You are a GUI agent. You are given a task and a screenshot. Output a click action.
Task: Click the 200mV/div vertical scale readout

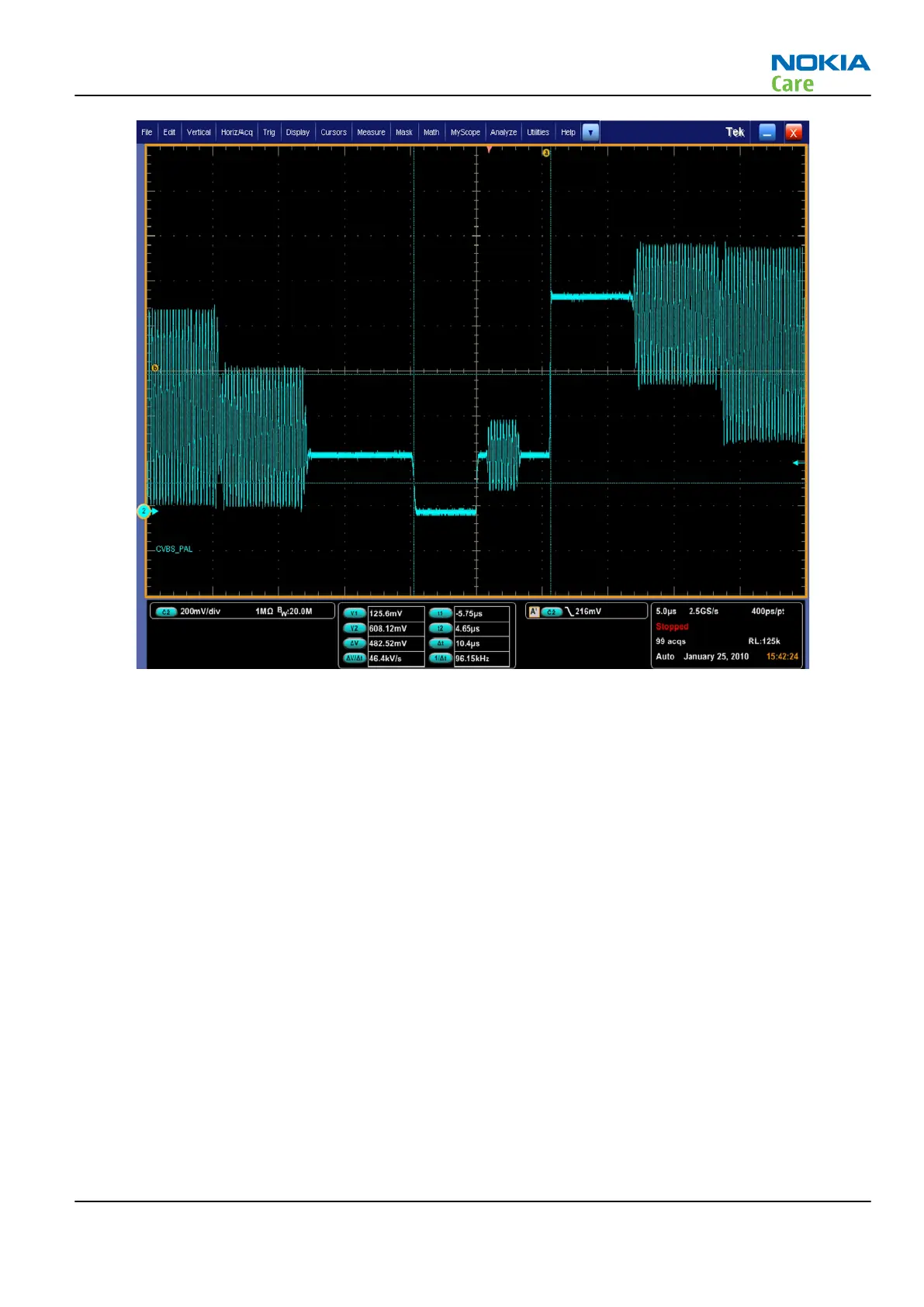click(x=200, y=612)
